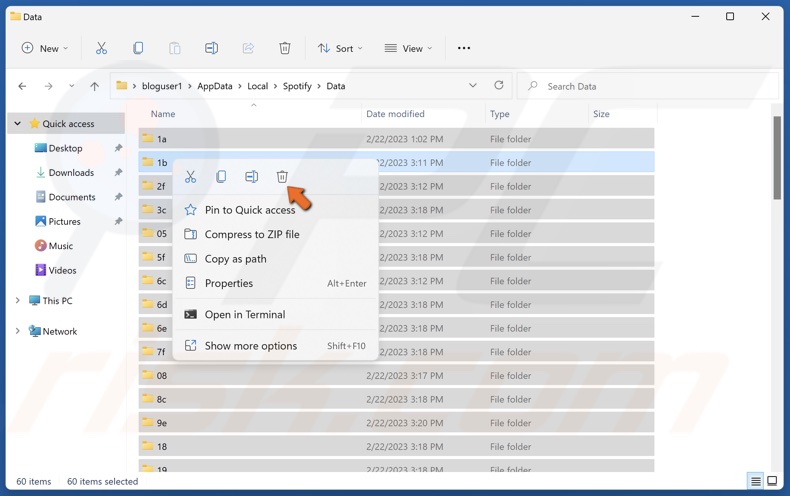790x496 pixels.
Task: Click the Search Data input field
Action: [x=647, y=86]
